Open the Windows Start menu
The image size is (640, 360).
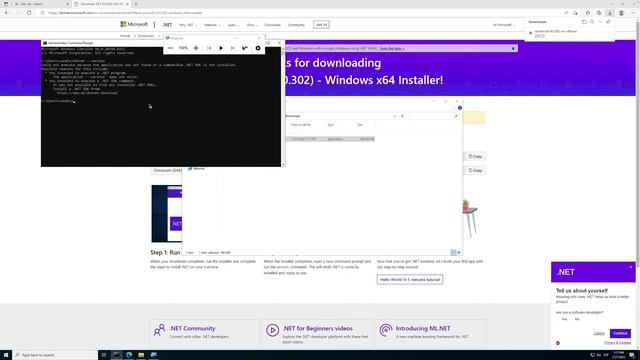[6, 355]
